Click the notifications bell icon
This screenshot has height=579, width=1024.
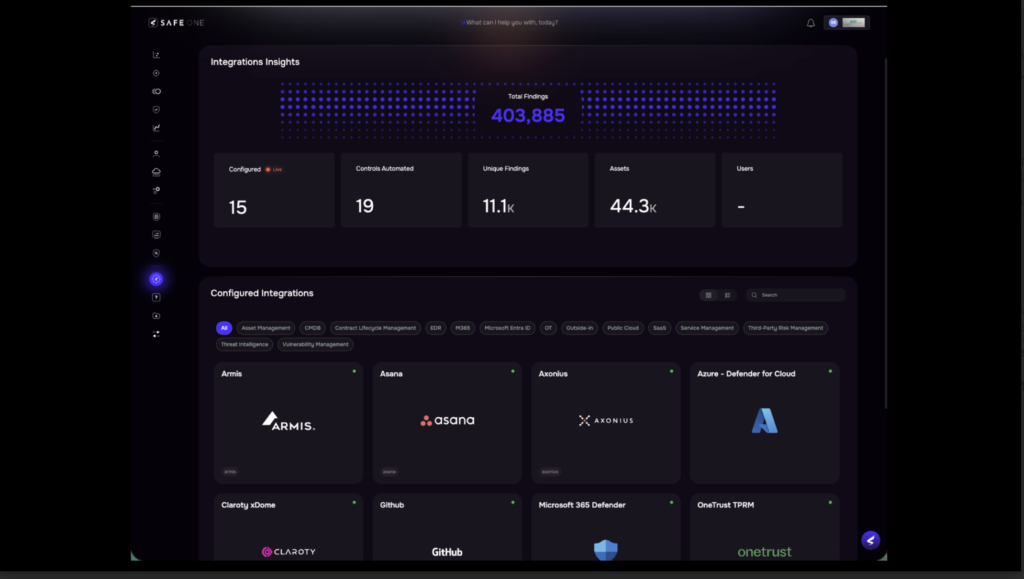point(810,23)
